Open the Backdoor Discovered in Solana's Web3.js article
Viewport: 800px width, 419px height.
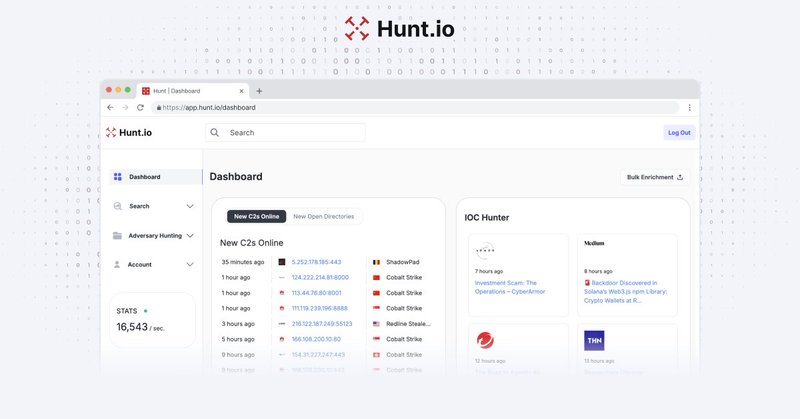tap(626, 291)
